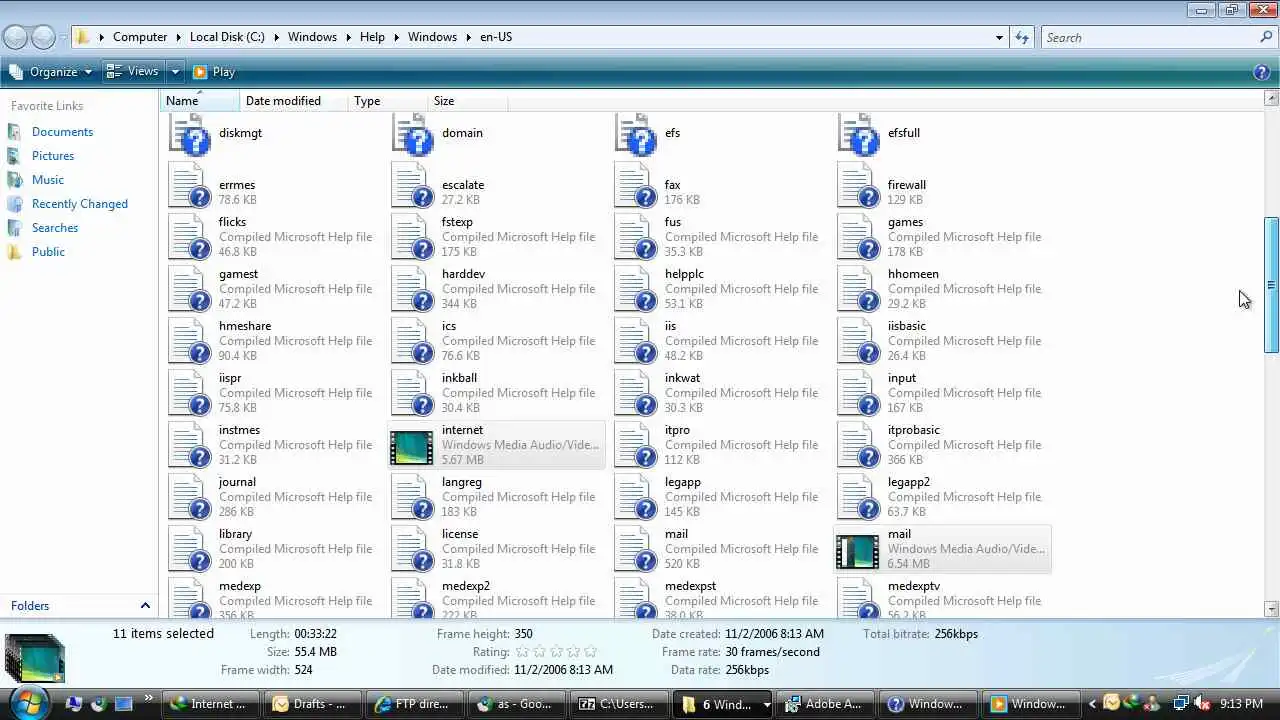This screenshot has height=720, width=1280.
Task: Open the Explorer help button
Action: click(1262, 72)
